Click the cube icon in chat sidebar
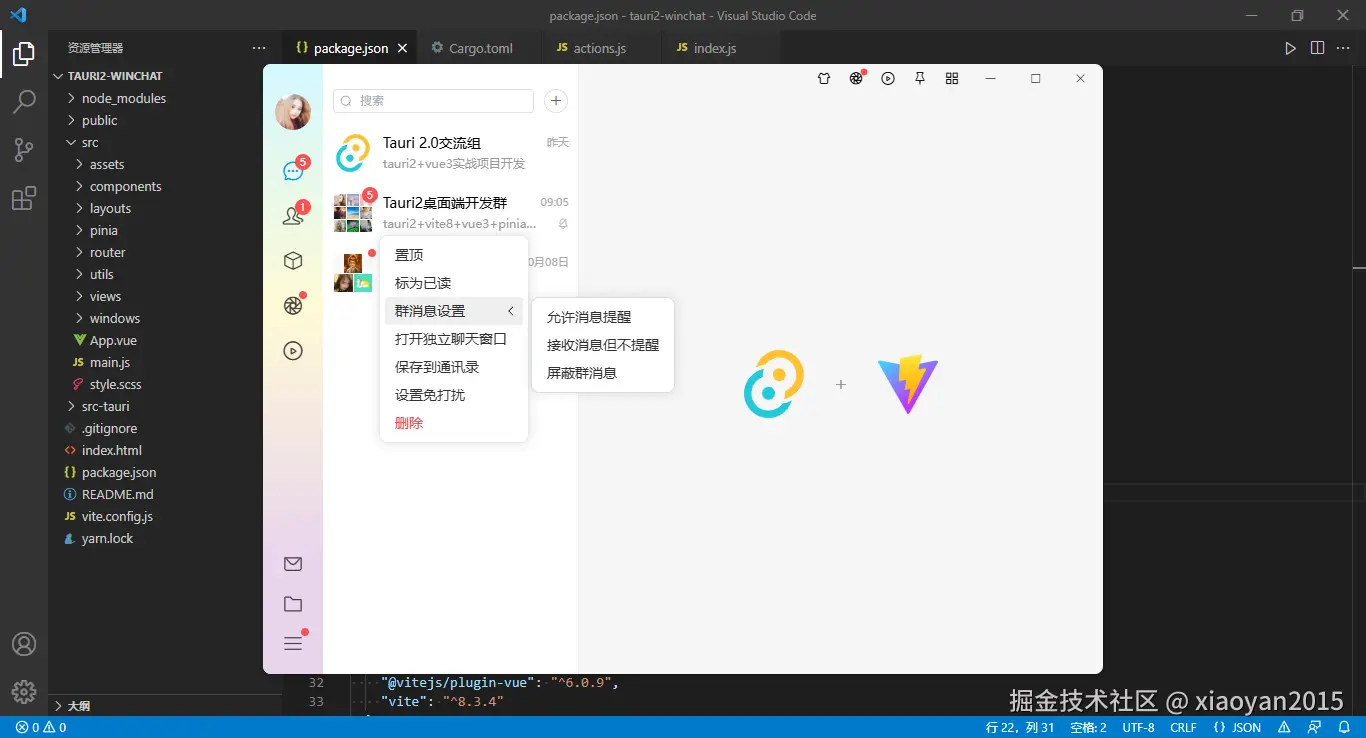The width and height of the screenshot is (1366, 738). click(x=293, y=261)
